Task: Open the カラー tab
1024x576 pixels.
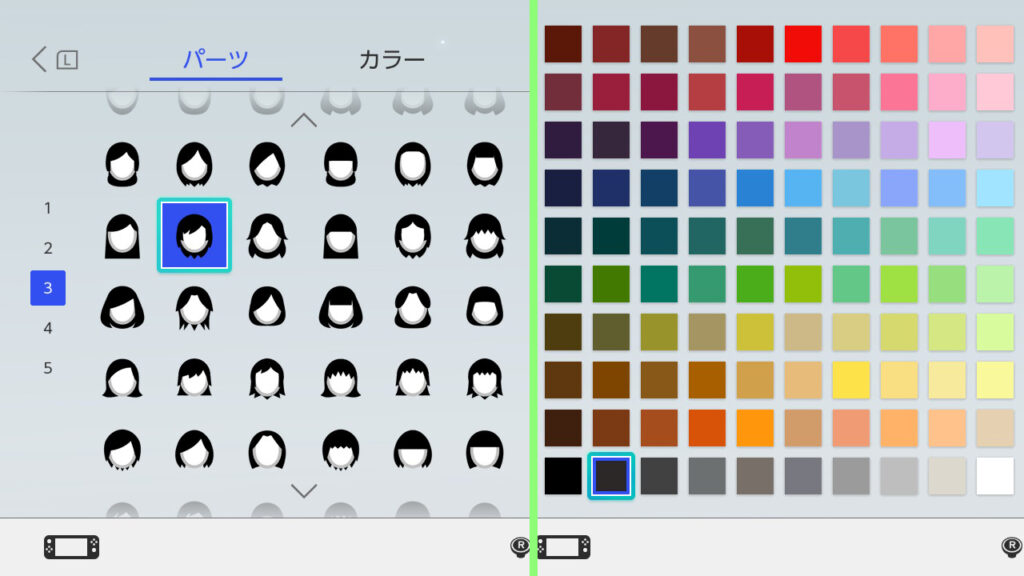Action: click(x=392, y=59)
